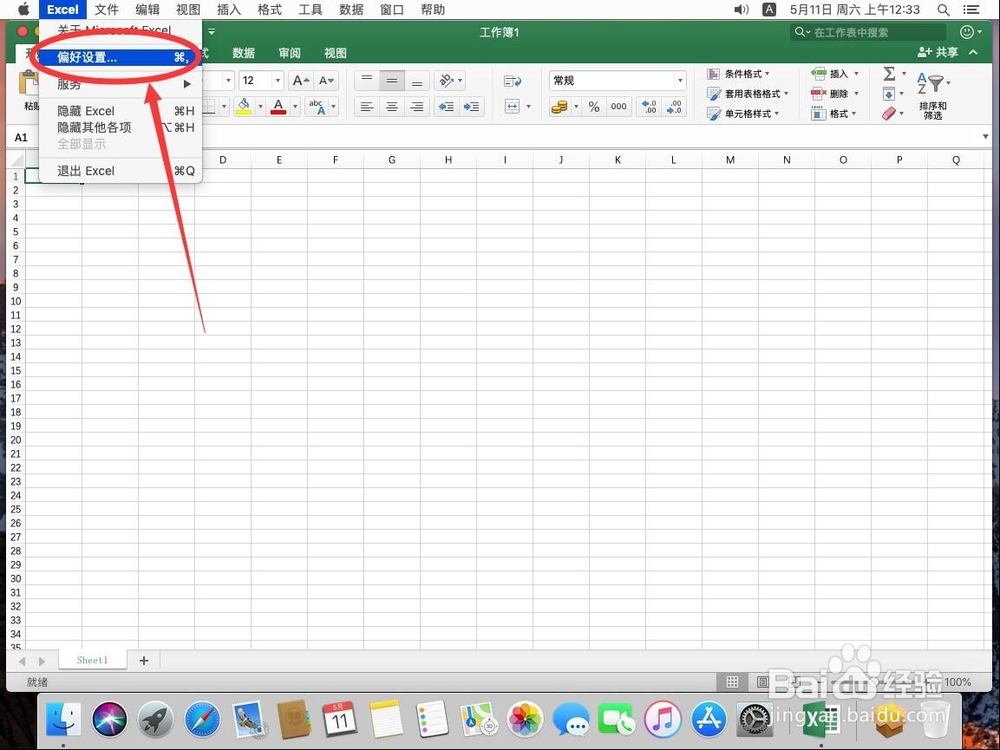Viewport: 1000px width, 750px height.
Task: Choose 退出 Excel menu item
Action: 121,171
